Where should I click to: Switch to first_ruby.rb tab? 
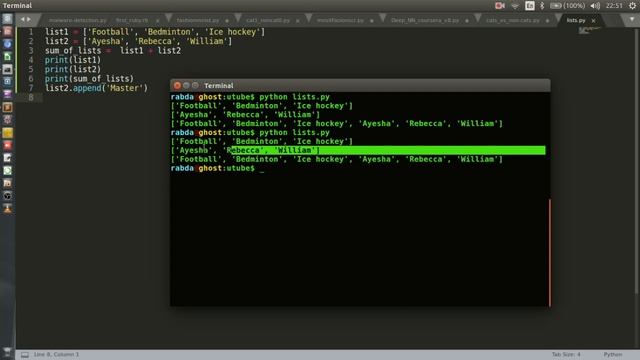[x=132, y=20]
